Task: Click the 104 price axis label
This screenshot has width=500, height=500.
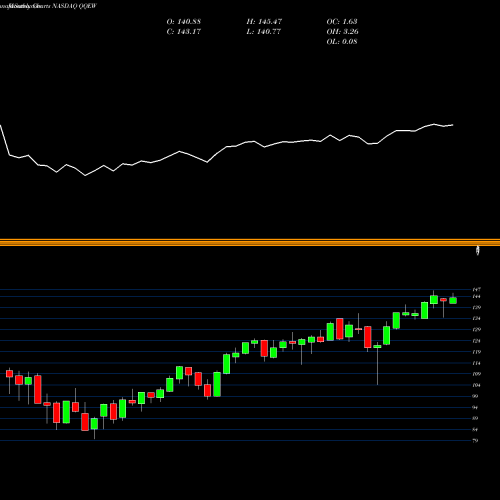Action: (x=476, y=385)
